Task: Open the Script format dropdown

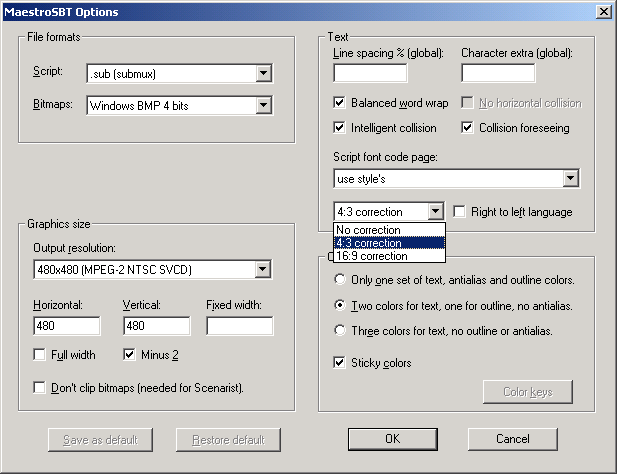Action: pos(263,73)
